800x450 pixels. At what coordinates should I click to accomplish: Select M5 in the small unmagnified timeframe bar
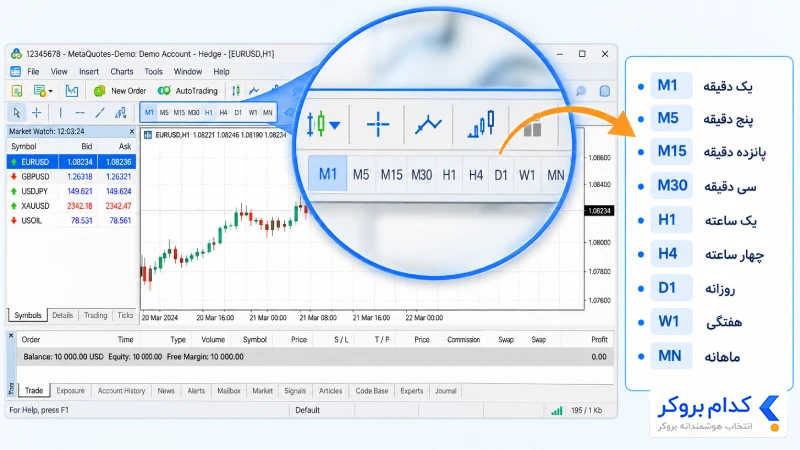pyautogui.click(x=164, y=113)
